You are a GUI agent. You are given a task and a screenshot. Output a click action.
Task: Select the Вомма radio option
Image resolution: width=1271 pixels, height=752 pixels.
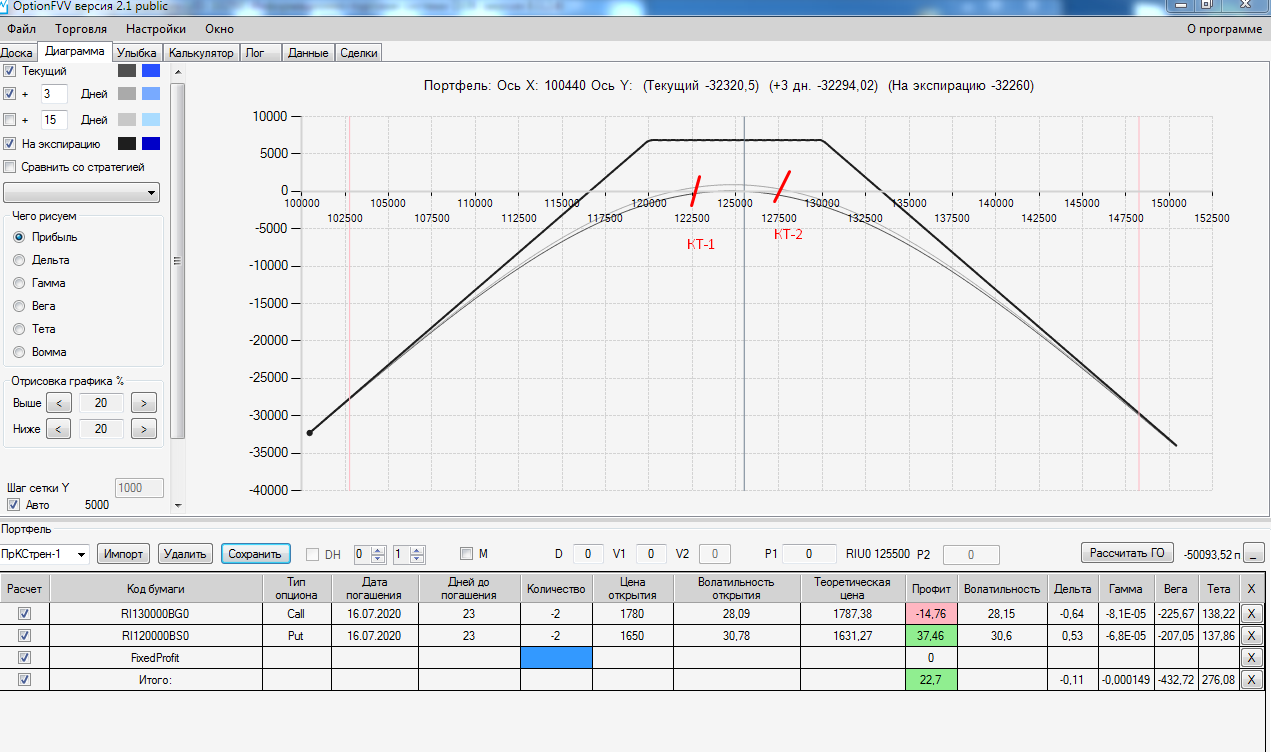19,352
